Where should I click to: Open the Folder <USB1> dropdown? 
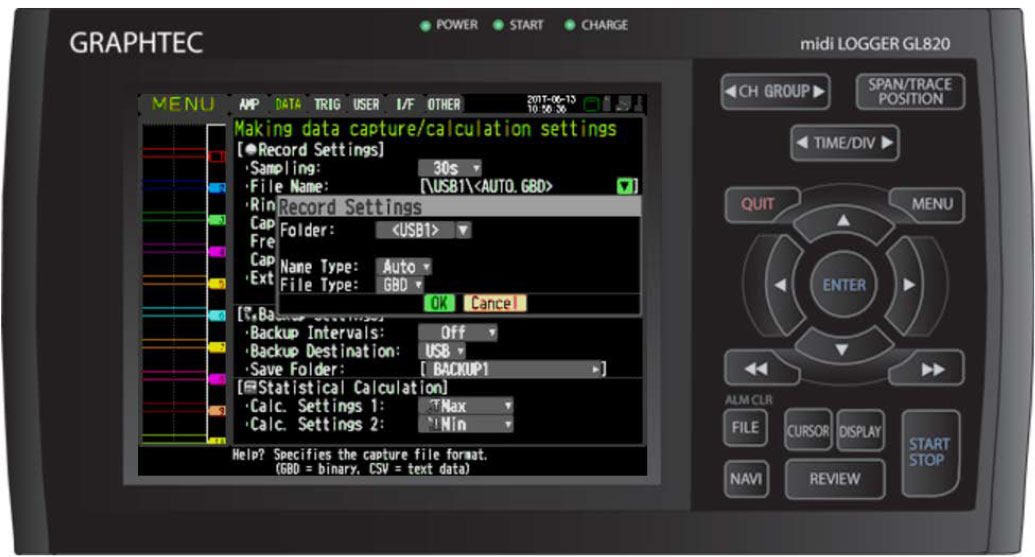coord(423,230)
